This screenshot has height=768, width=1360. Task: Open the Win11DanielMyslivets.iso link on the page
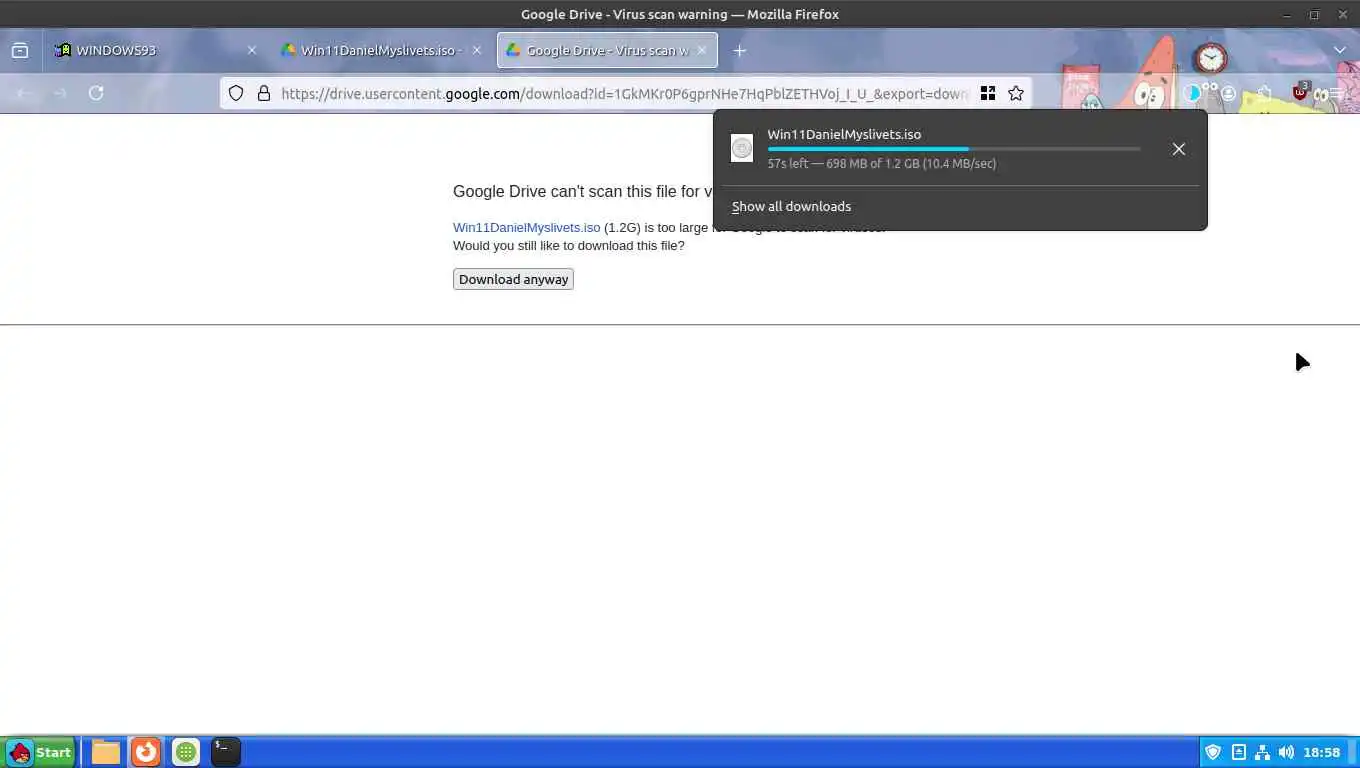(527, 227)
